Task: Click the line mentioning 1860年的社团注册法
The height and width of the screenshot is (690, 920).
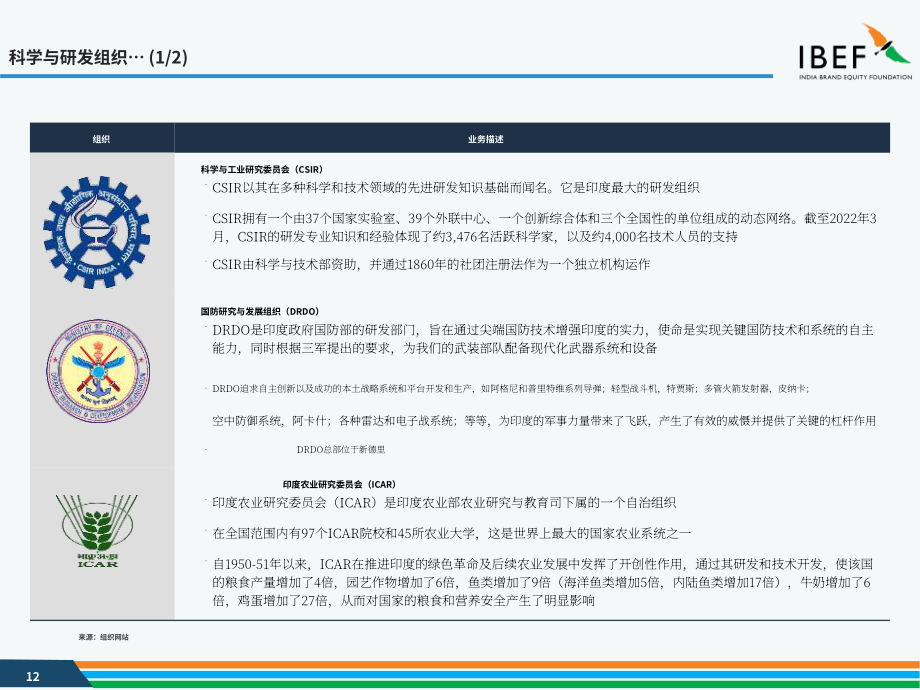Action: point(431,265)
